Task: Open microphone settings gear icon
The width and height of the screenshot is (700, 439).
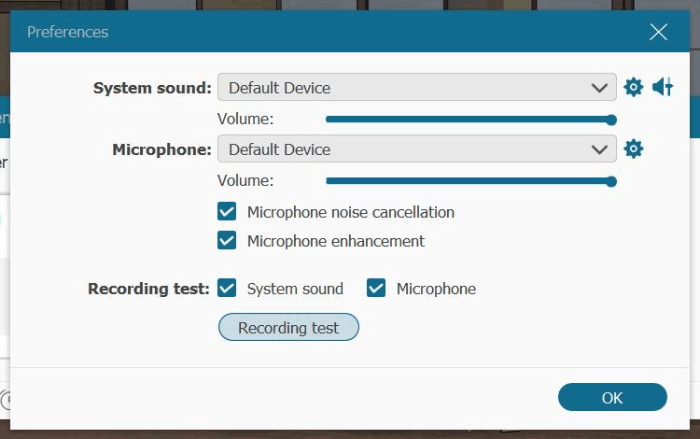Action: pos(633,149)
